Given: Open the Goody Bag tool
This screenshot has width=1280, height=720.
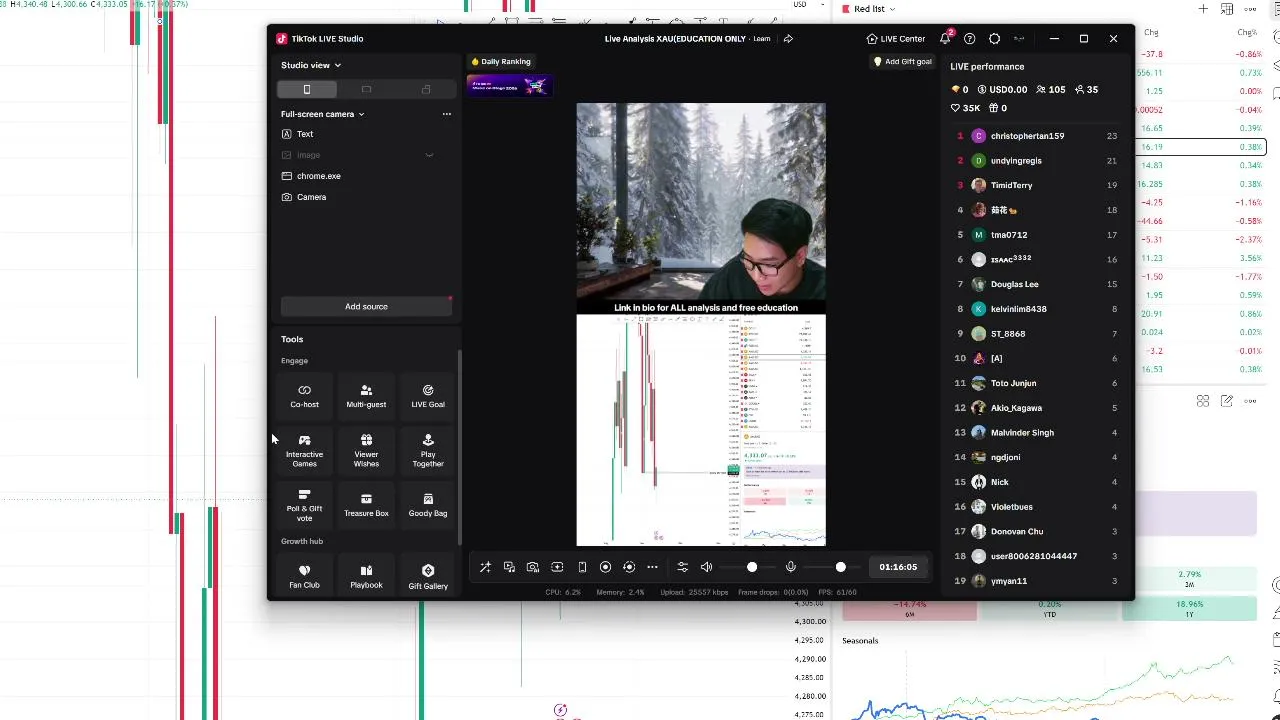Looking at the screenshot, I should [428, 505].
